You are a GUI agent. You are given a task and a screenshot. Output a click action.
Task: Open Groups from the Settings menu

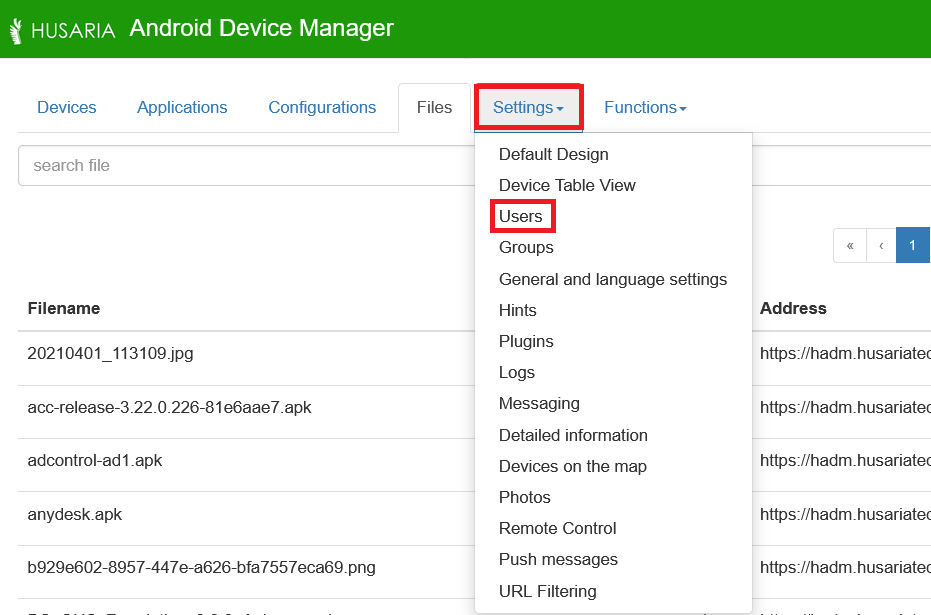526,248
